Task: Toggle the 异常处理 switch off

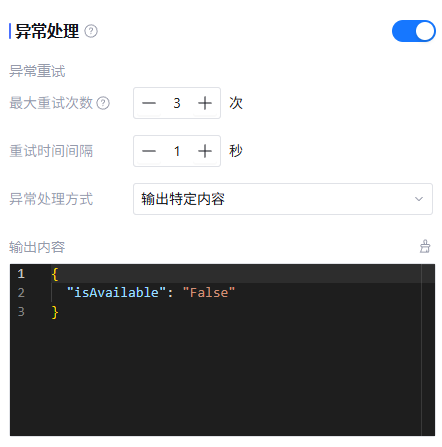Action: coord(413,31)
